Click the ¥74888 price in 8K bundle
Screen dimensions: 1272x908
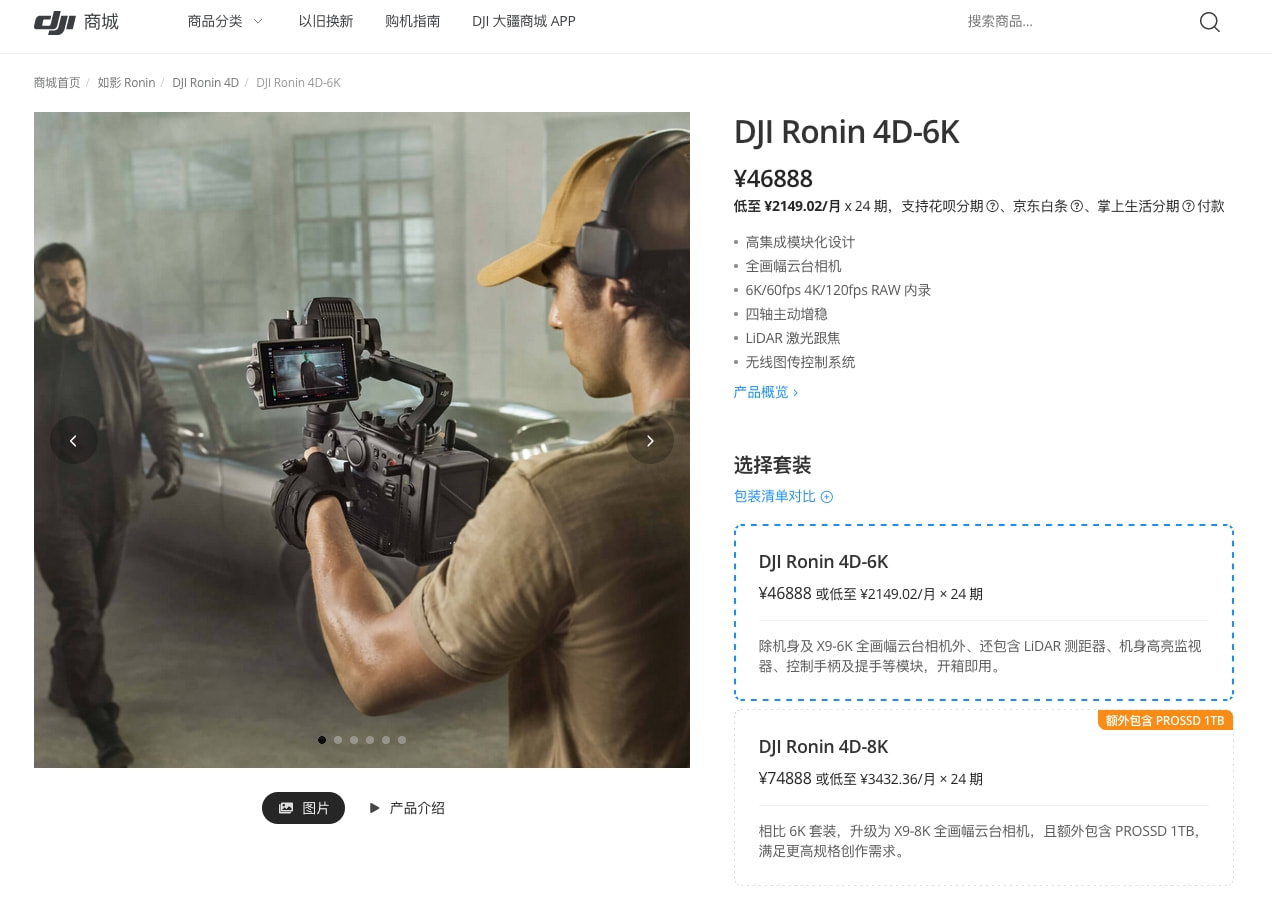click(785, 778)
